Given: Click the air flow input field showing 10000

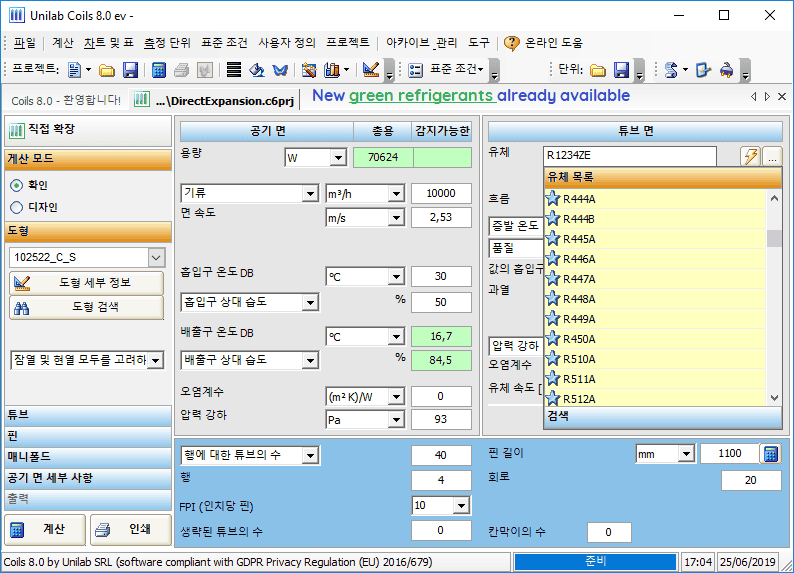Looking at the screenshot, I should [x=441, y=193].
